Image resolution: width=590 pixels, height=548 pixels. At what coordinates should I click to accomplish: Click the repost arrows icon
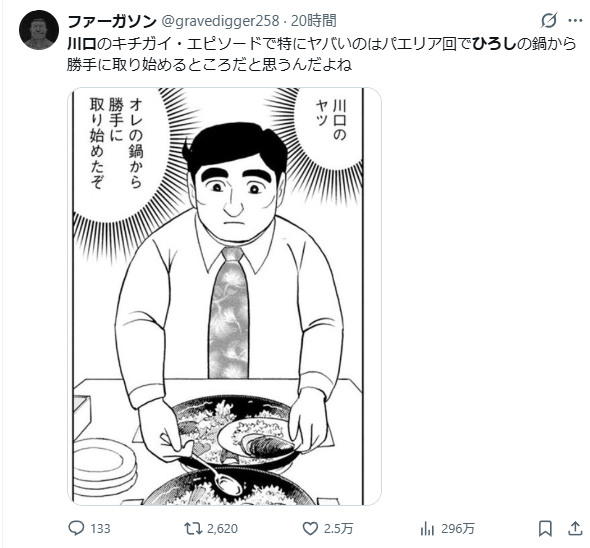(193, 528)
